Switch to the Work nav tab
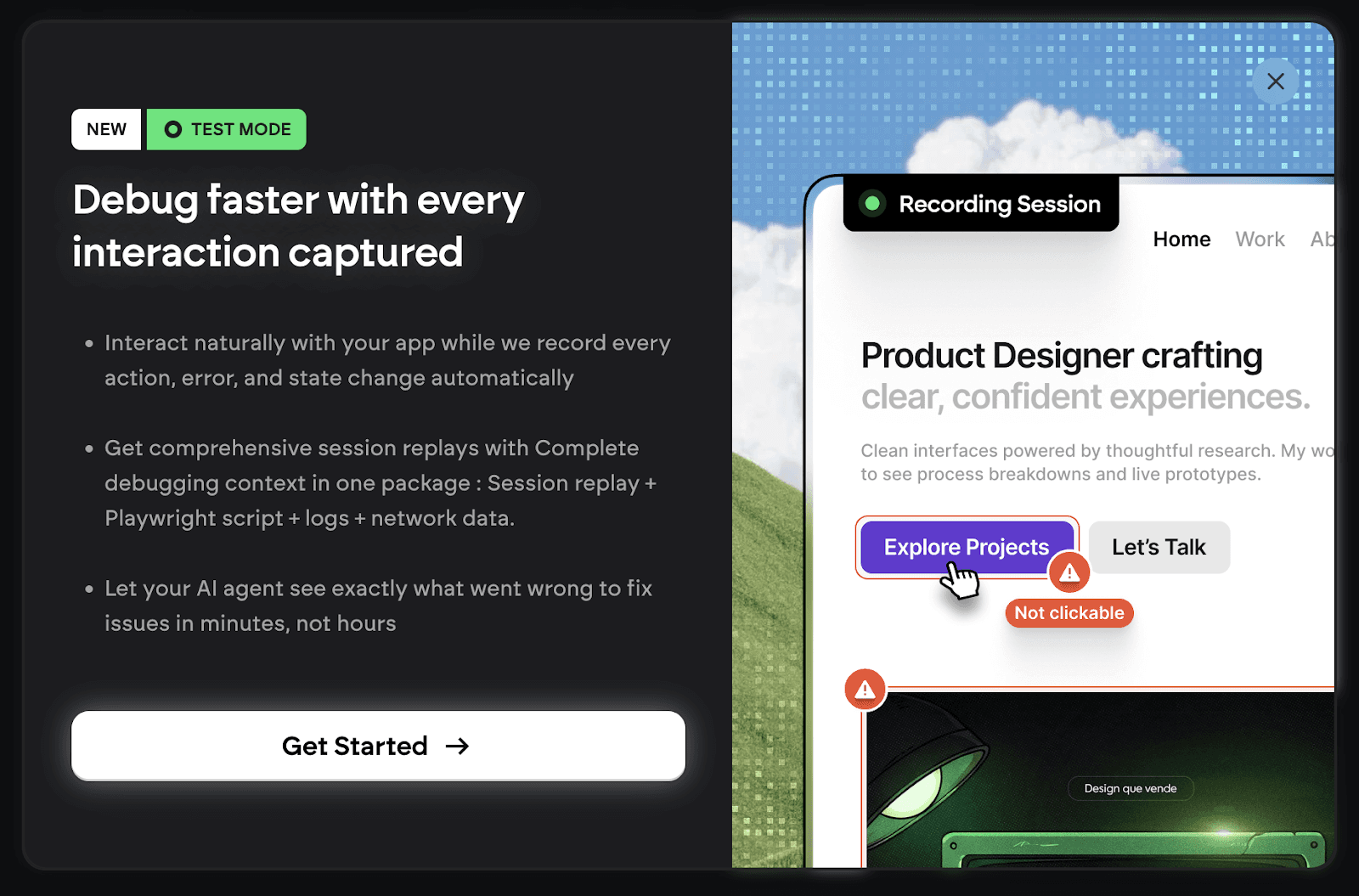Viewport: 1359px width, 896px height. click(1260, 239)
